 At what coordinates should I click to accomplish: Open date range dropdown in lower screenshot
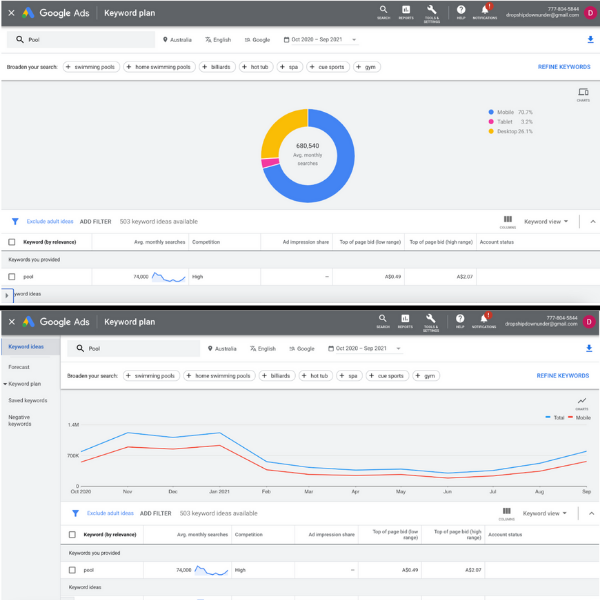(x=365, y=348)
